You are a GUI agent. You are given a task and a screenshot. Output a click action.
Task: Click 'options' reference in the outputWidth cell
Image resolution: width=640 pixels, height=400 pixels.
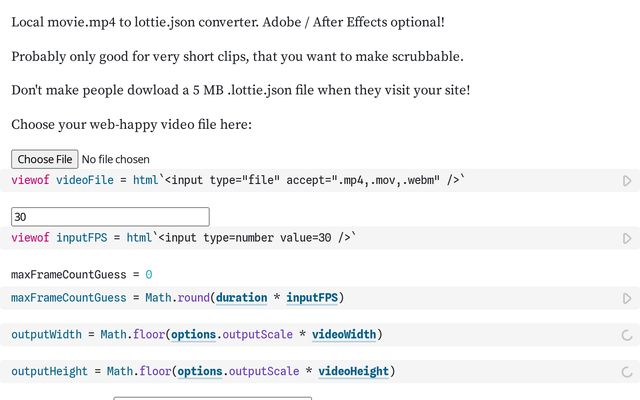tap(199, 334)
